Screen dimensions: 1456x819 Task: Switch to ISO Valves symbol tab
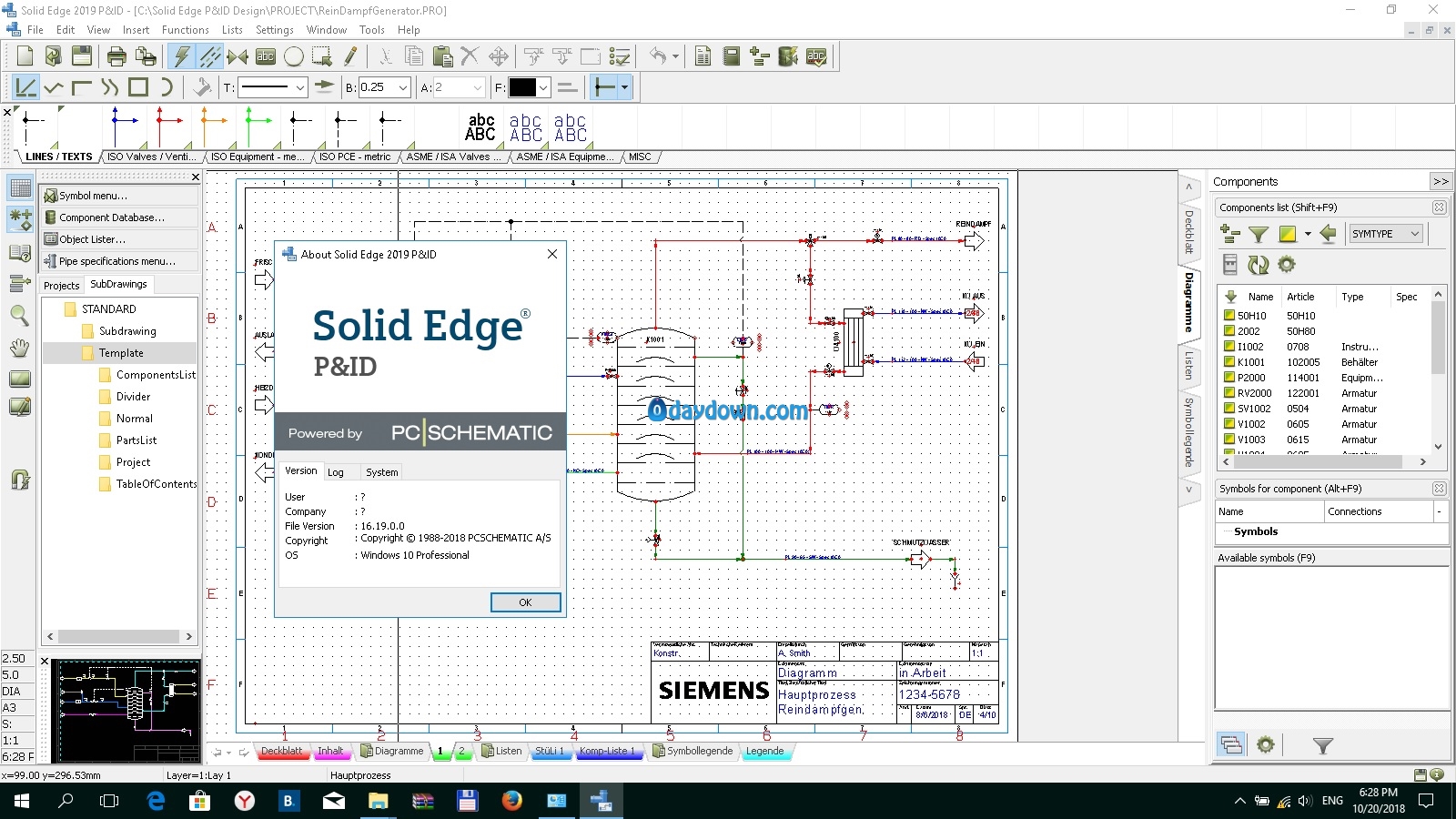pyautogui.click(x=151, y=157)
